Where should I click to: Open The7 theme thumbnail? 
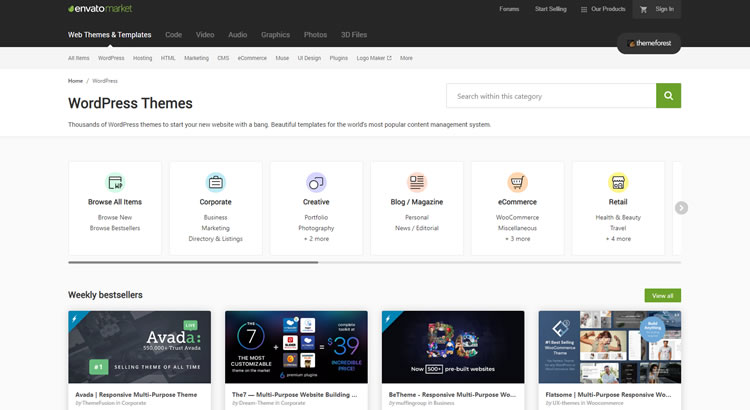[x=296, y=347]
